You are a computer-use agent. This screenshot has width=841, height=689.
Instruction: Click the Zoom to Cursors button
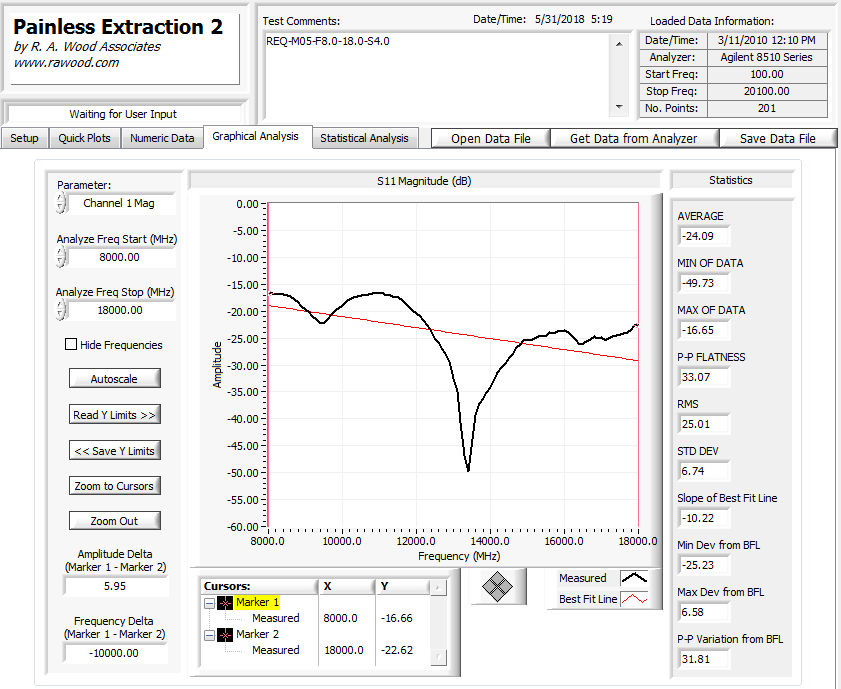pos(114,486)
